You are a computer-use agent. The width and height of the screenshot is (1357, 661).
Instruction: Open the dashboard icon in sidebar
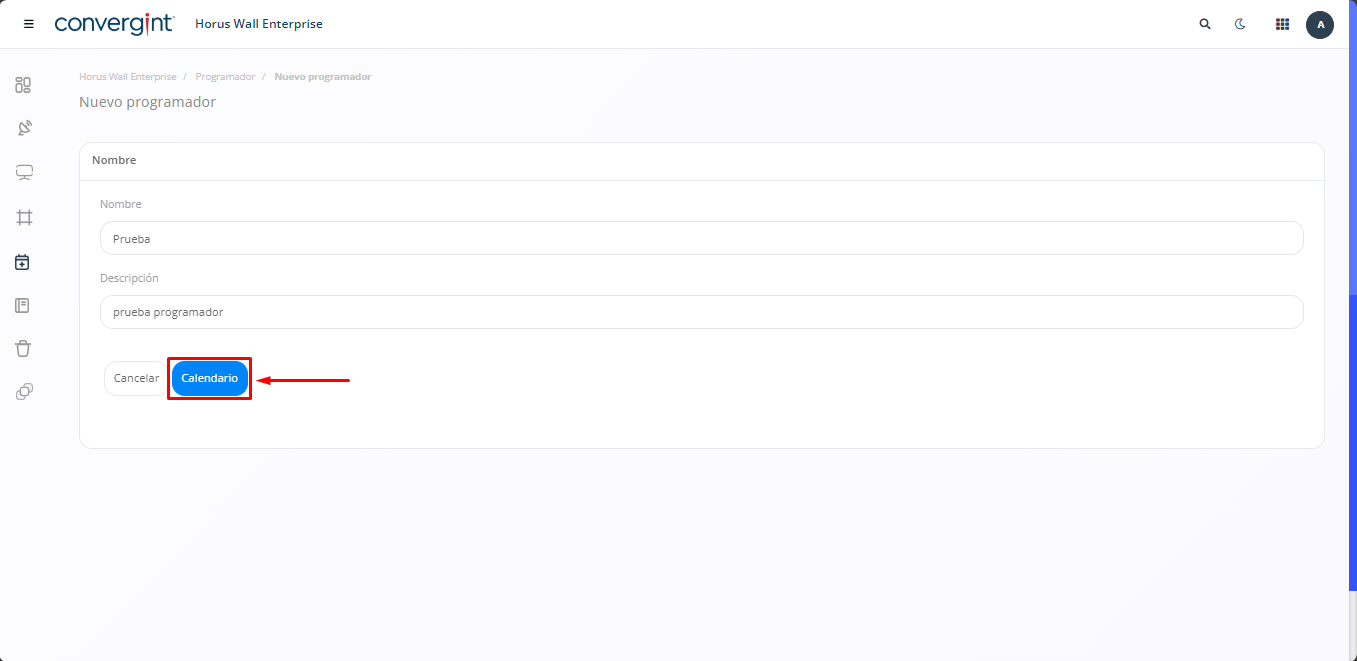[x=23, y=85]
